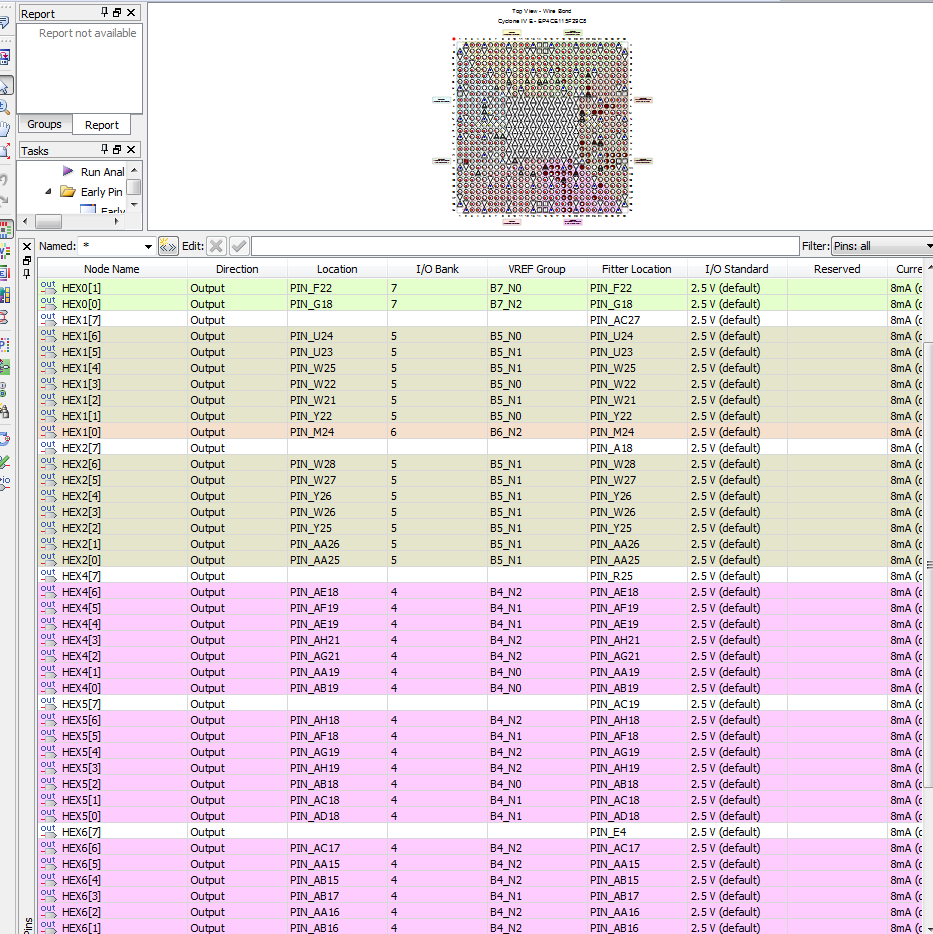Click the Run Analysis purple play icon
933x934 pixels.
point(69,172)
